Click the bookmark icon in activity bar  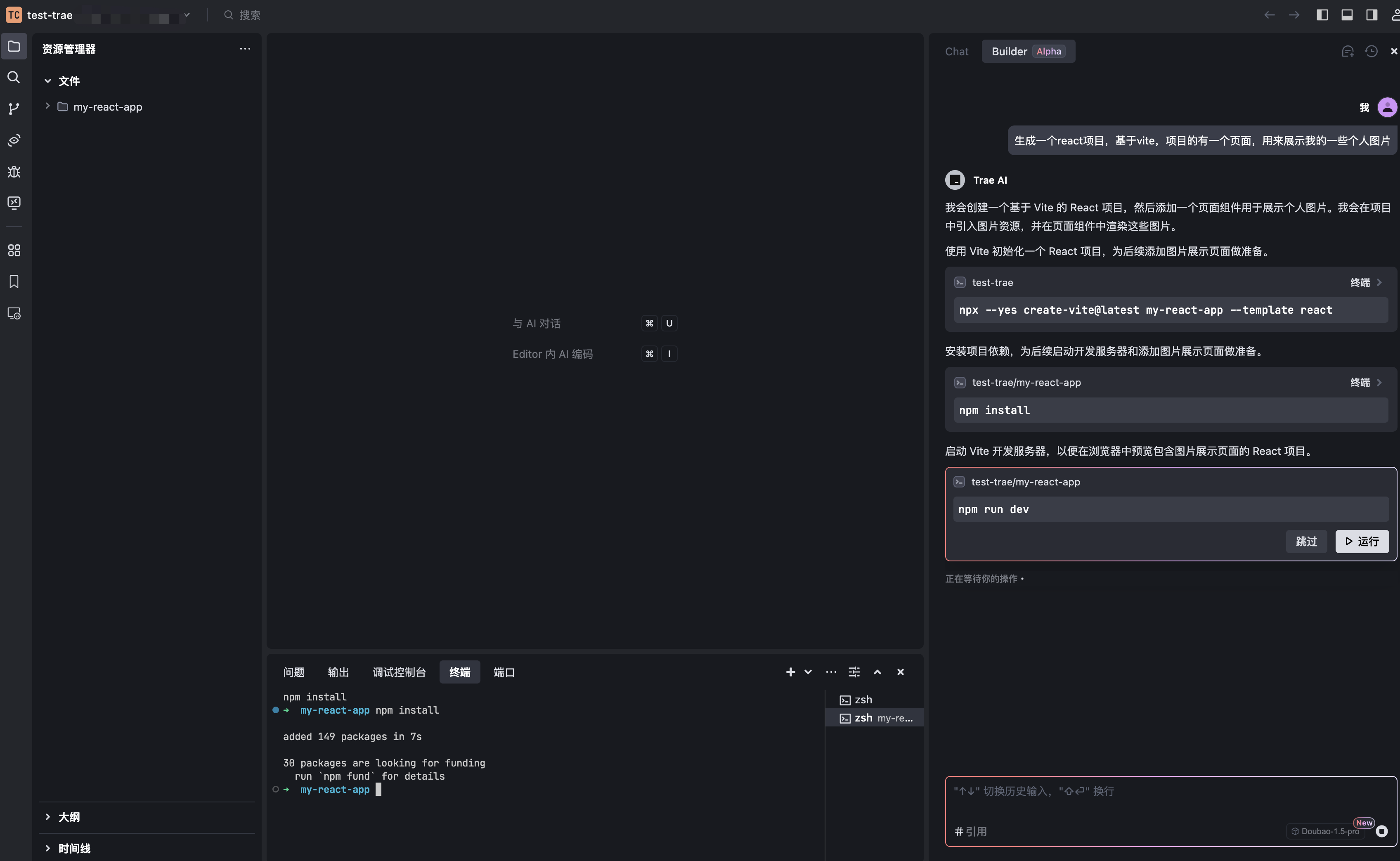click(14, 282)
